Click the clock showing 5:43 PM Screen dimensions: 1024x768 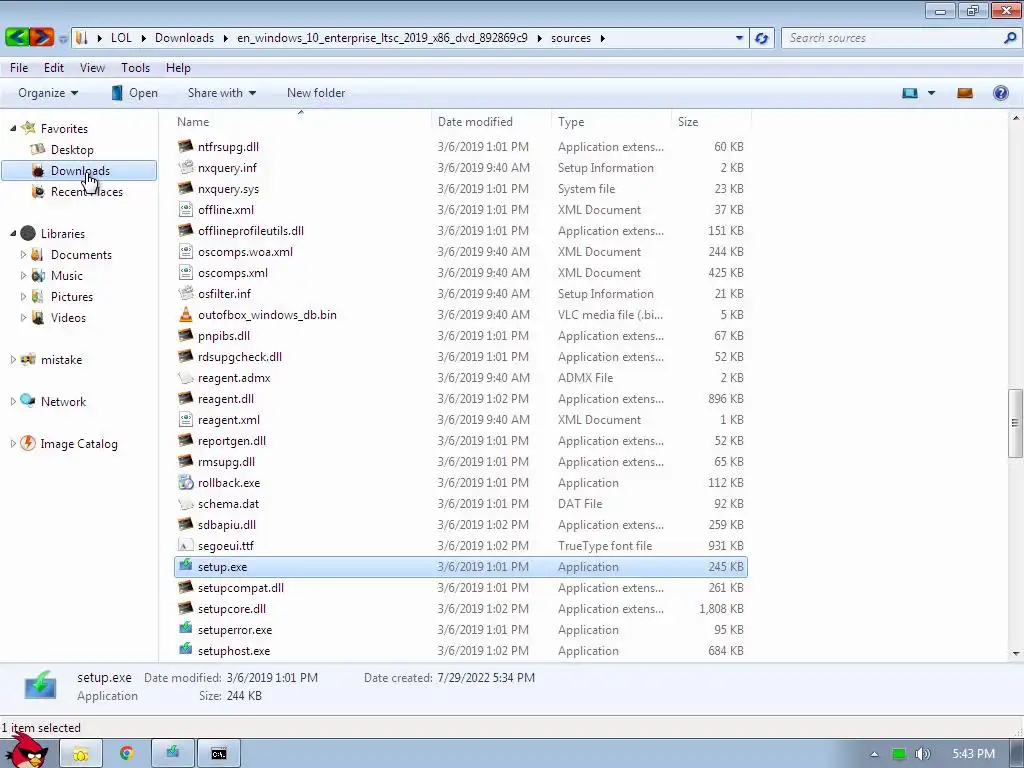pyautogui.click(x=973, y=754)
